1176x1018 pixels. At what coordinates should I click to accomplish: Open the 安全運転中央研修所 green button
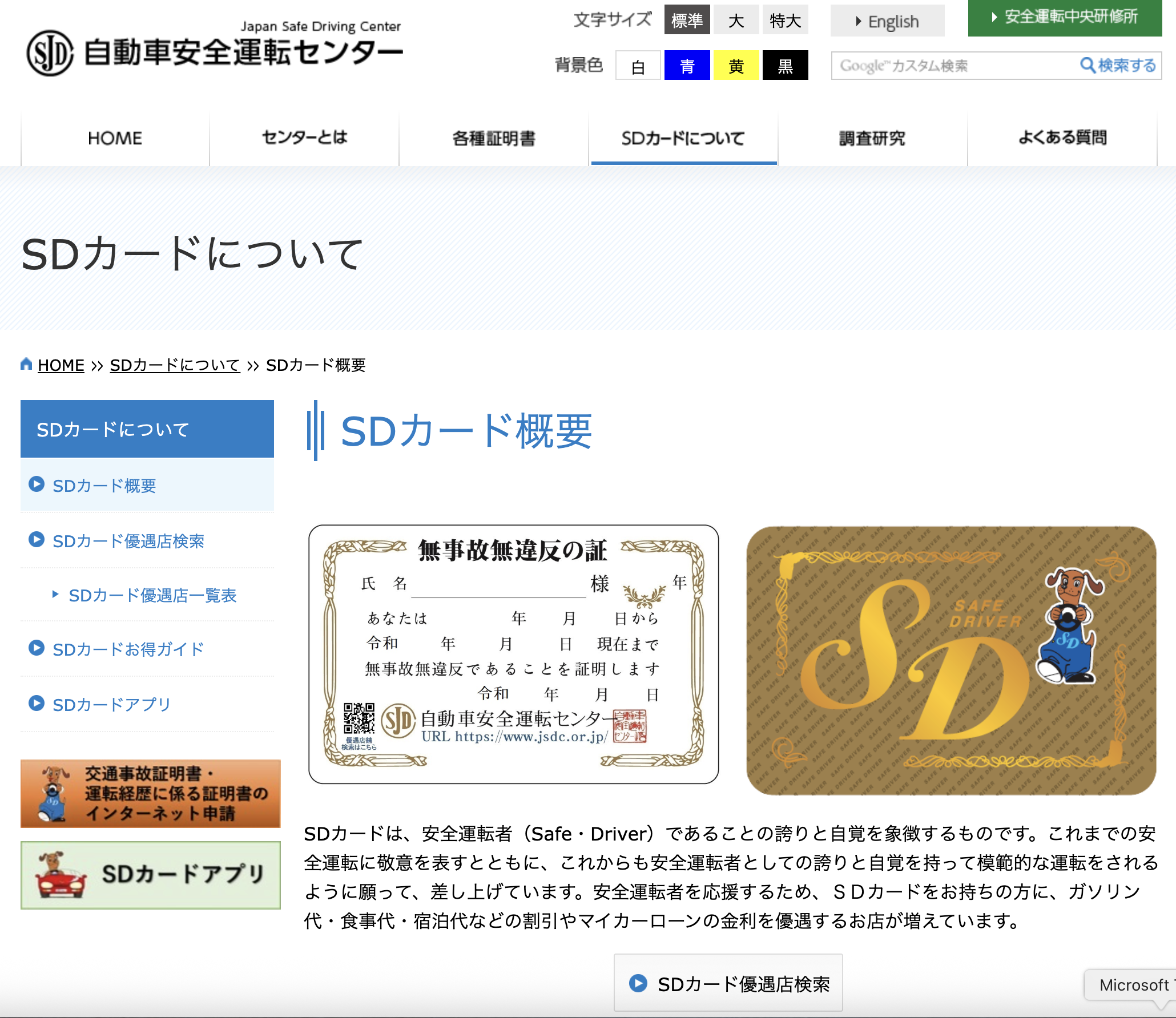[1065, 17]
